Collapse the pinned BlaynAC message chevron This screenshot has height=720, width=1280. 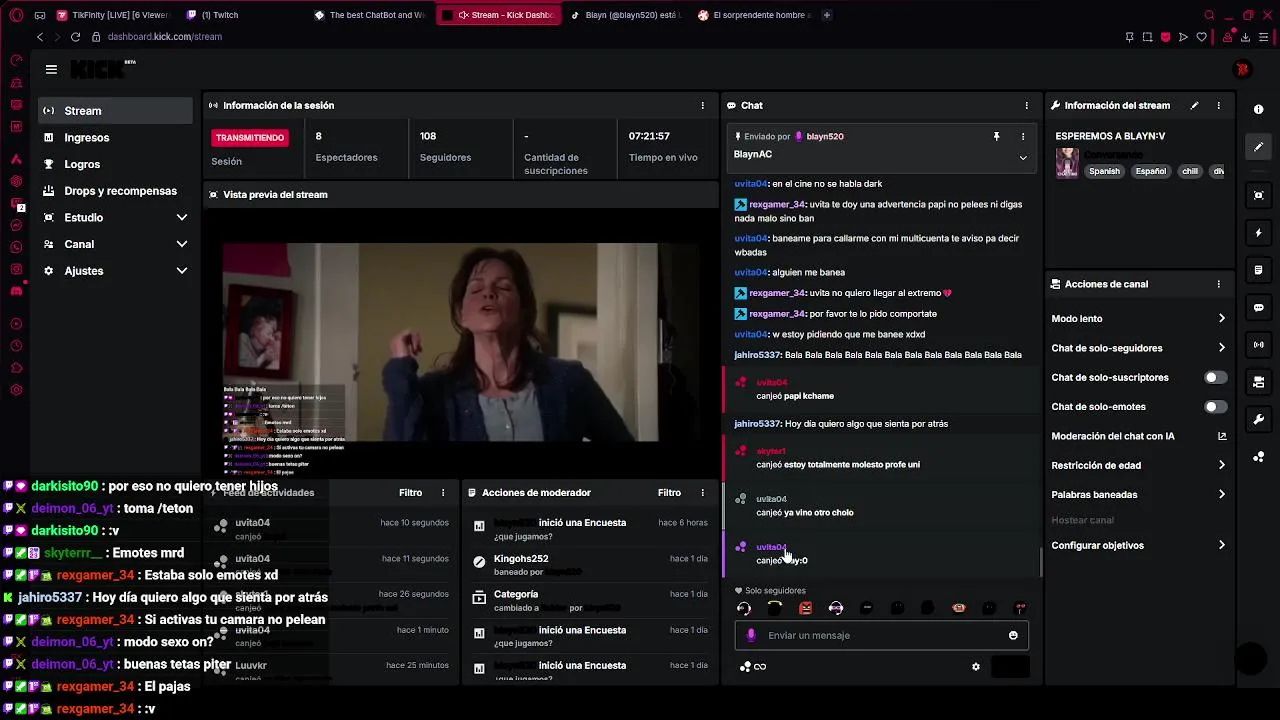point(1022,157)
